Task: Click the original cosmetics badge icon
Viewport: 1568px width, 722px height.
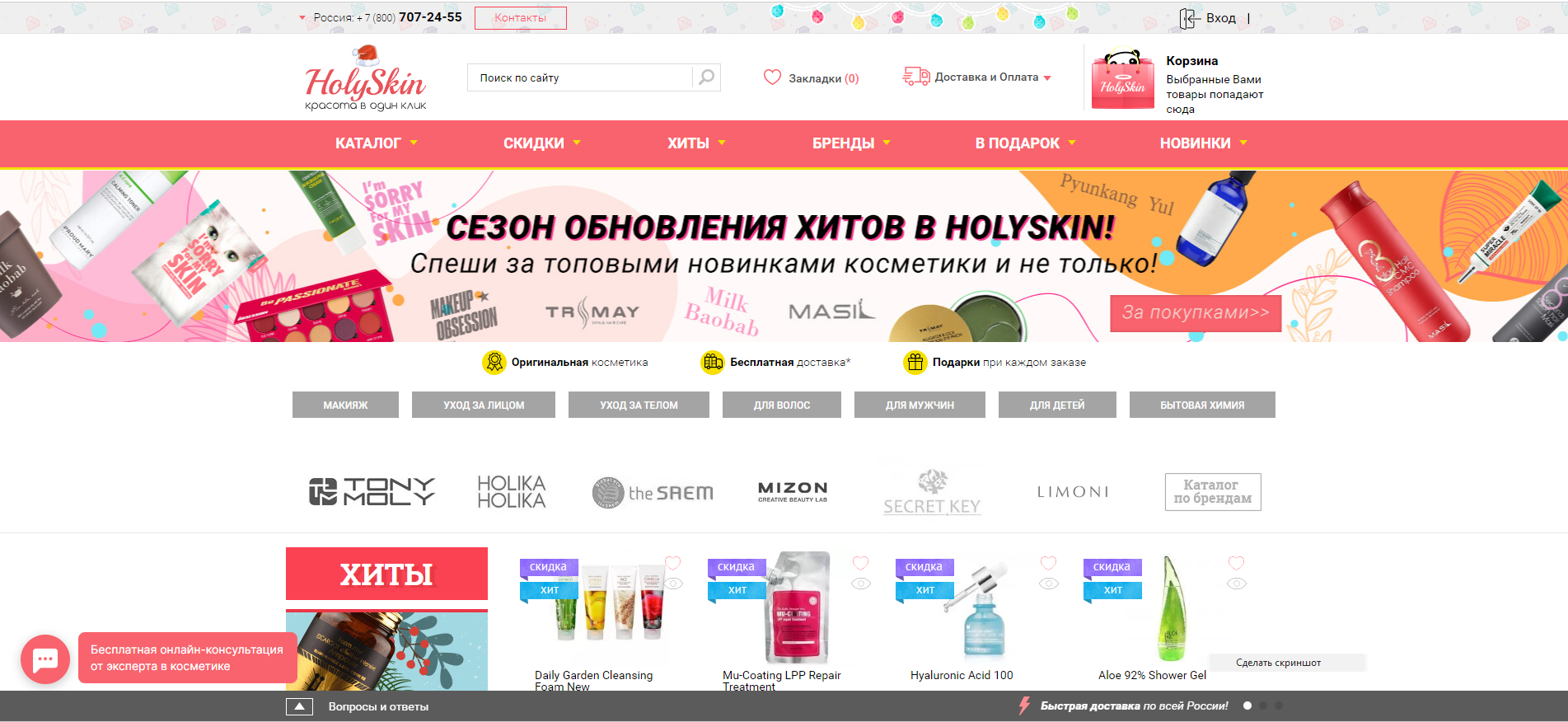Action: (494, 362)
